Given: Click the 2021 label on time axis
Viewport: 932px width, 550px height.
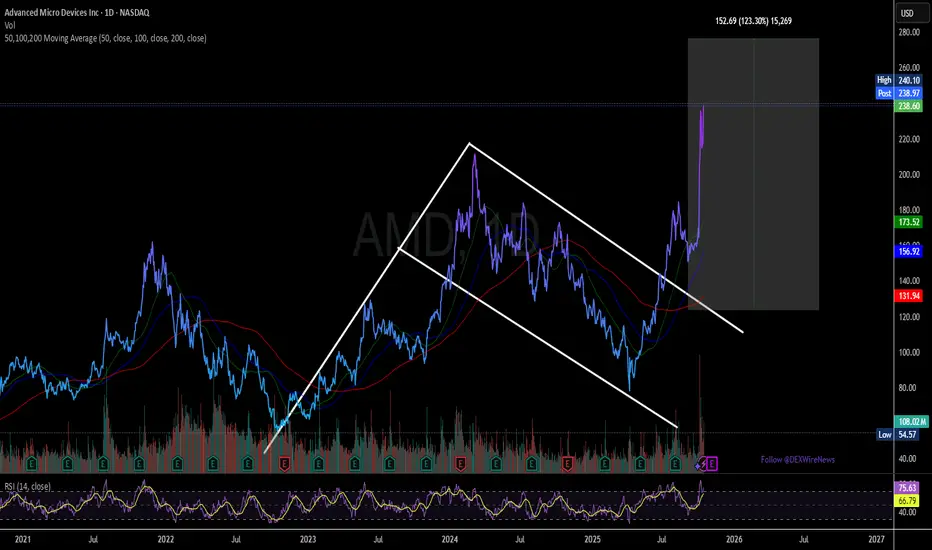Looking at the screenshot, I should pyautogui.click(x=23, y=539).
